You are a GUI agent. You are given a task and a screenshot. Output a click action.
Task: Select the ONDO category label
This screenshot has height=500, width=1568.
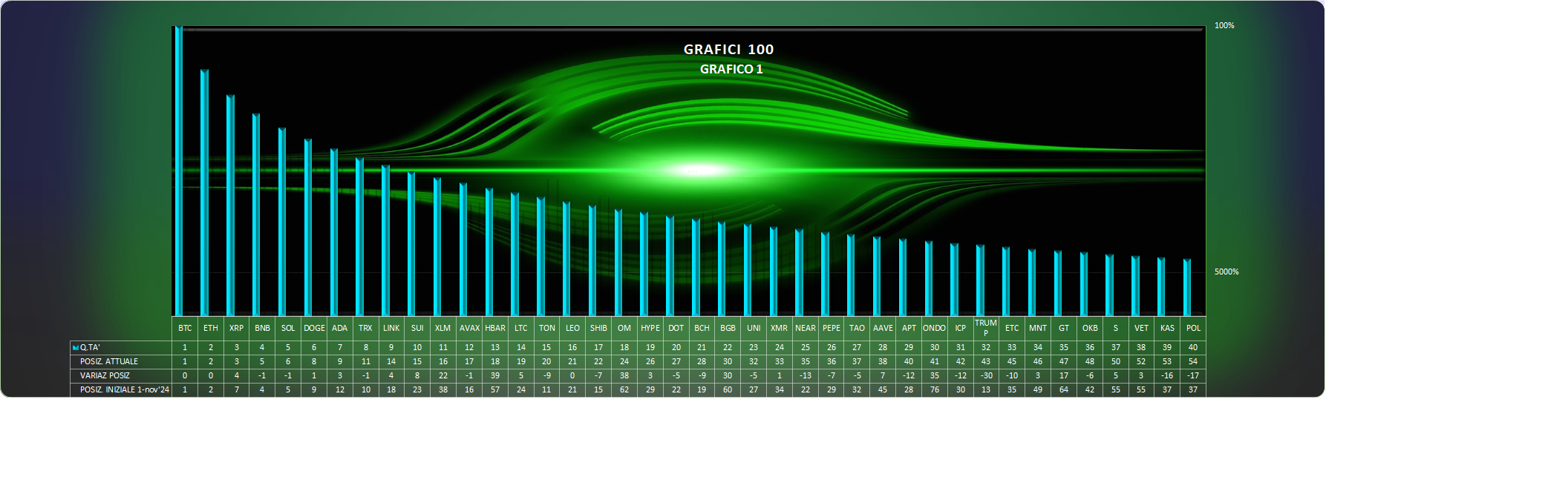coord(934,328)
